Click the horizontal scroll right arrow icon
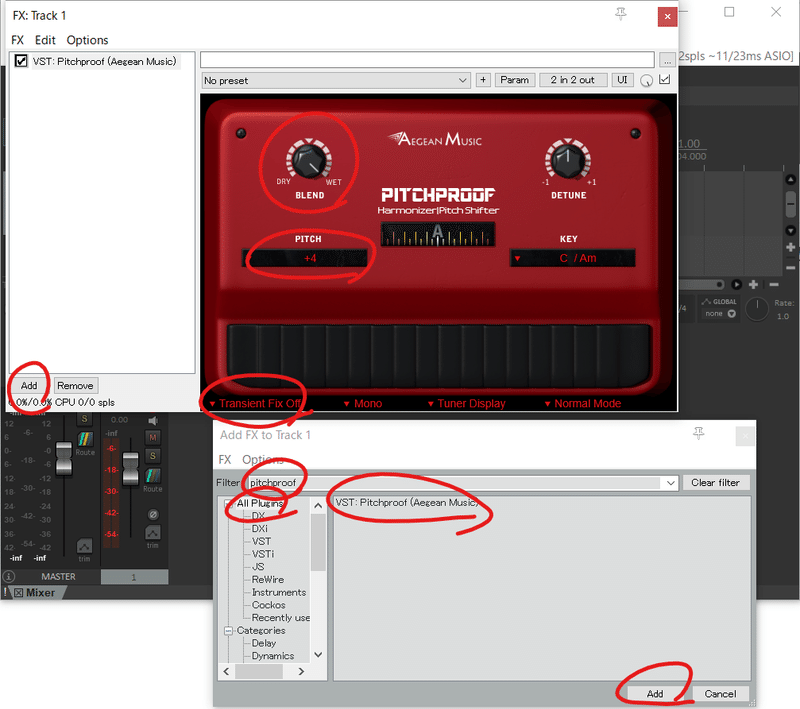 pyautogui.click(x=736, y=284)
